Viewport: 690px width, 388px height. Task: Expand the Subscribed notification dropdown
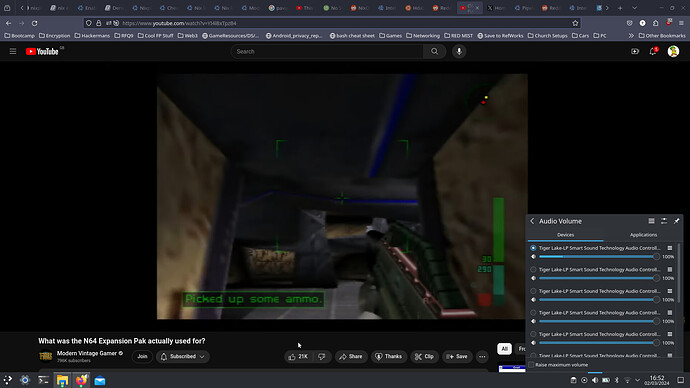[x=182, y=356]
